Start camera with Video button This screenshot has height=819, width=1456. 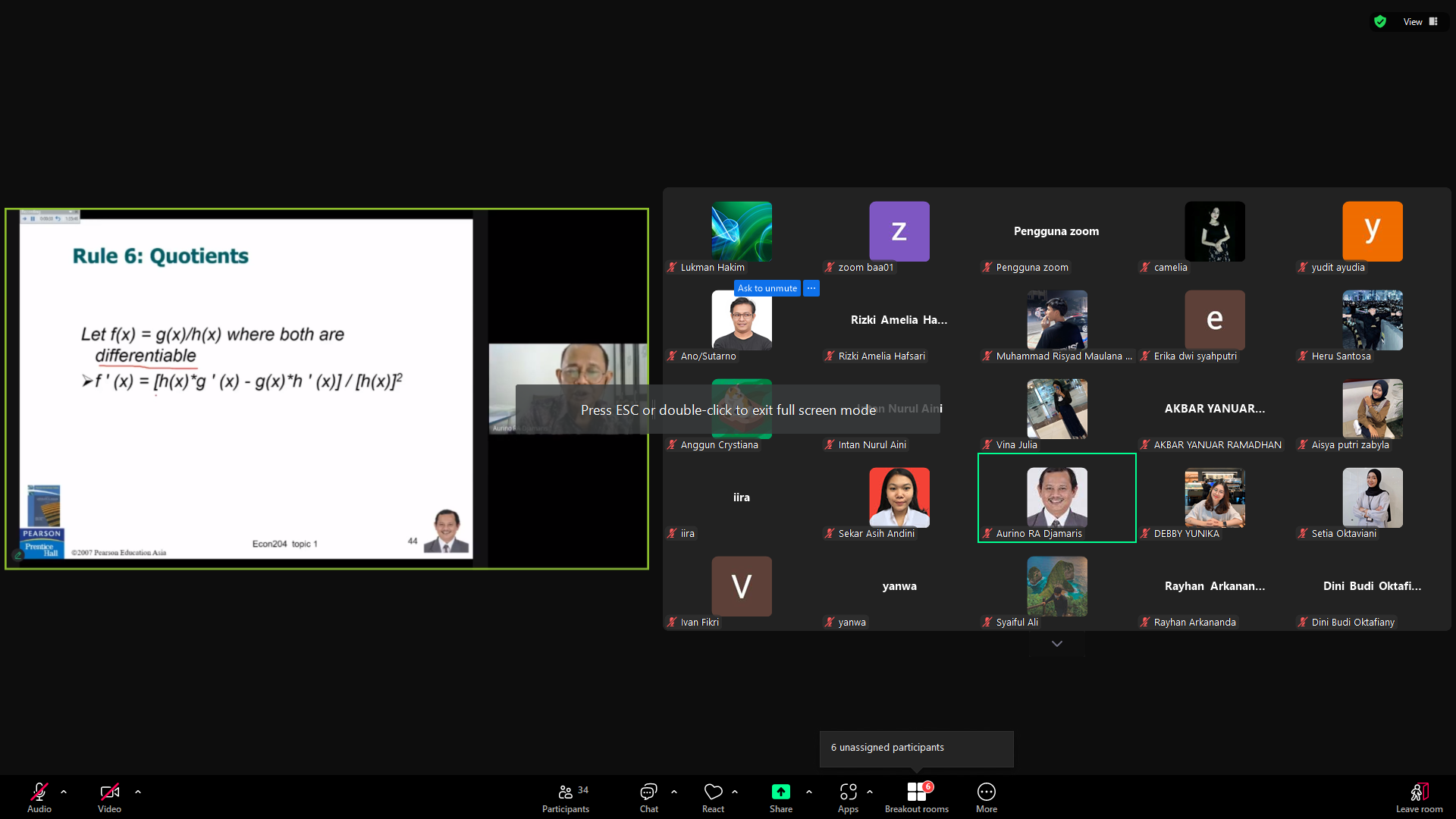point(109,797)
